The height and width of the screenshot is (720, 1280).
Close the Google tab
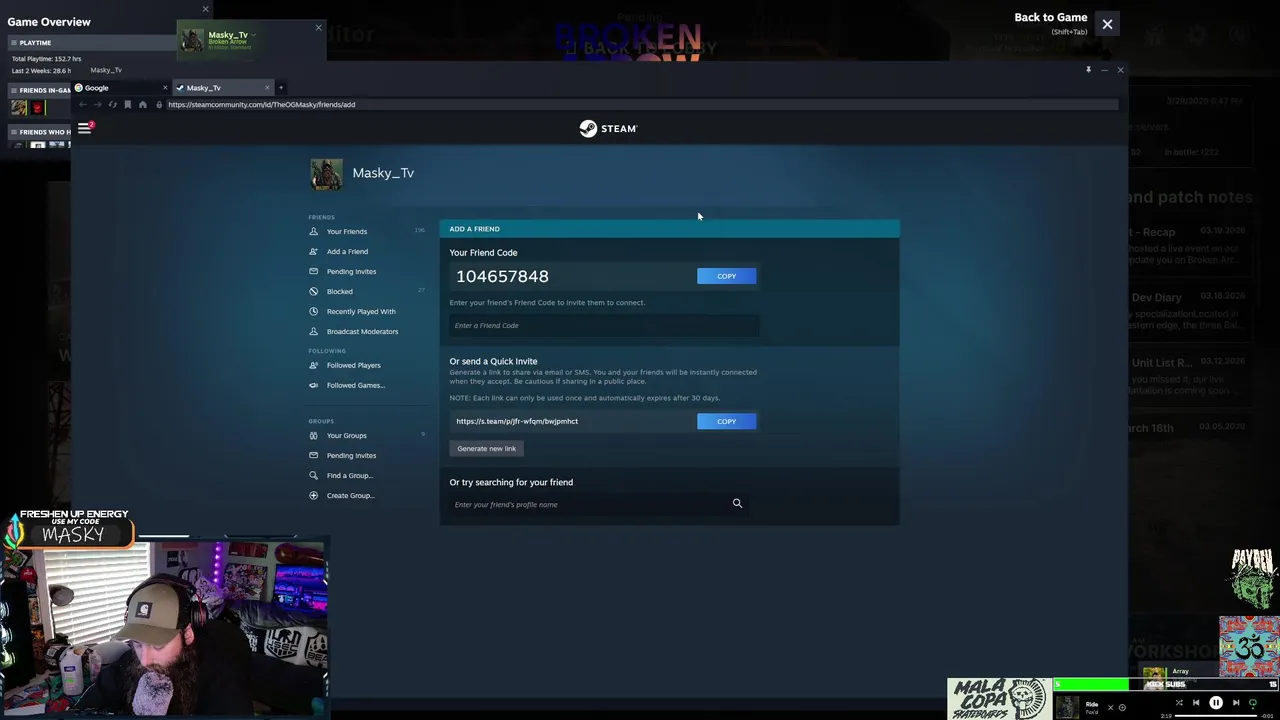[165, 88]
